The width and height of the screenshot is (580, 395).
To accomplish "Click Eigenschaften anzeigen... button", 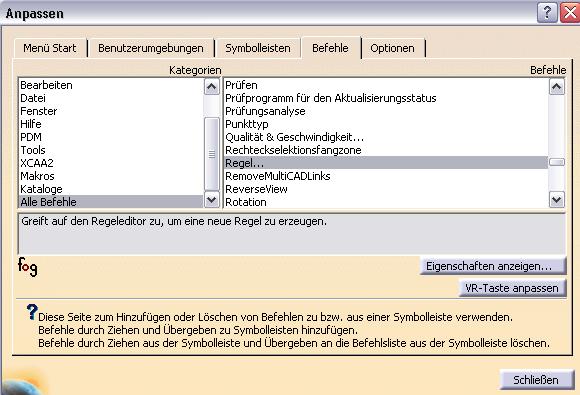I will (493, 266).
